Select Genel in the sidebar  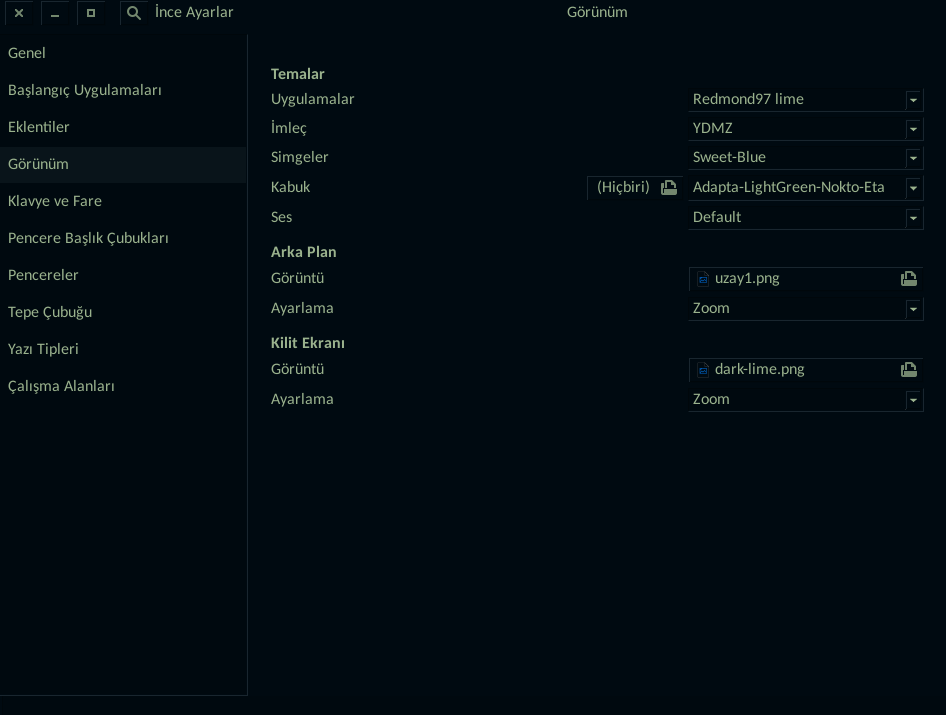coord(123,53)
